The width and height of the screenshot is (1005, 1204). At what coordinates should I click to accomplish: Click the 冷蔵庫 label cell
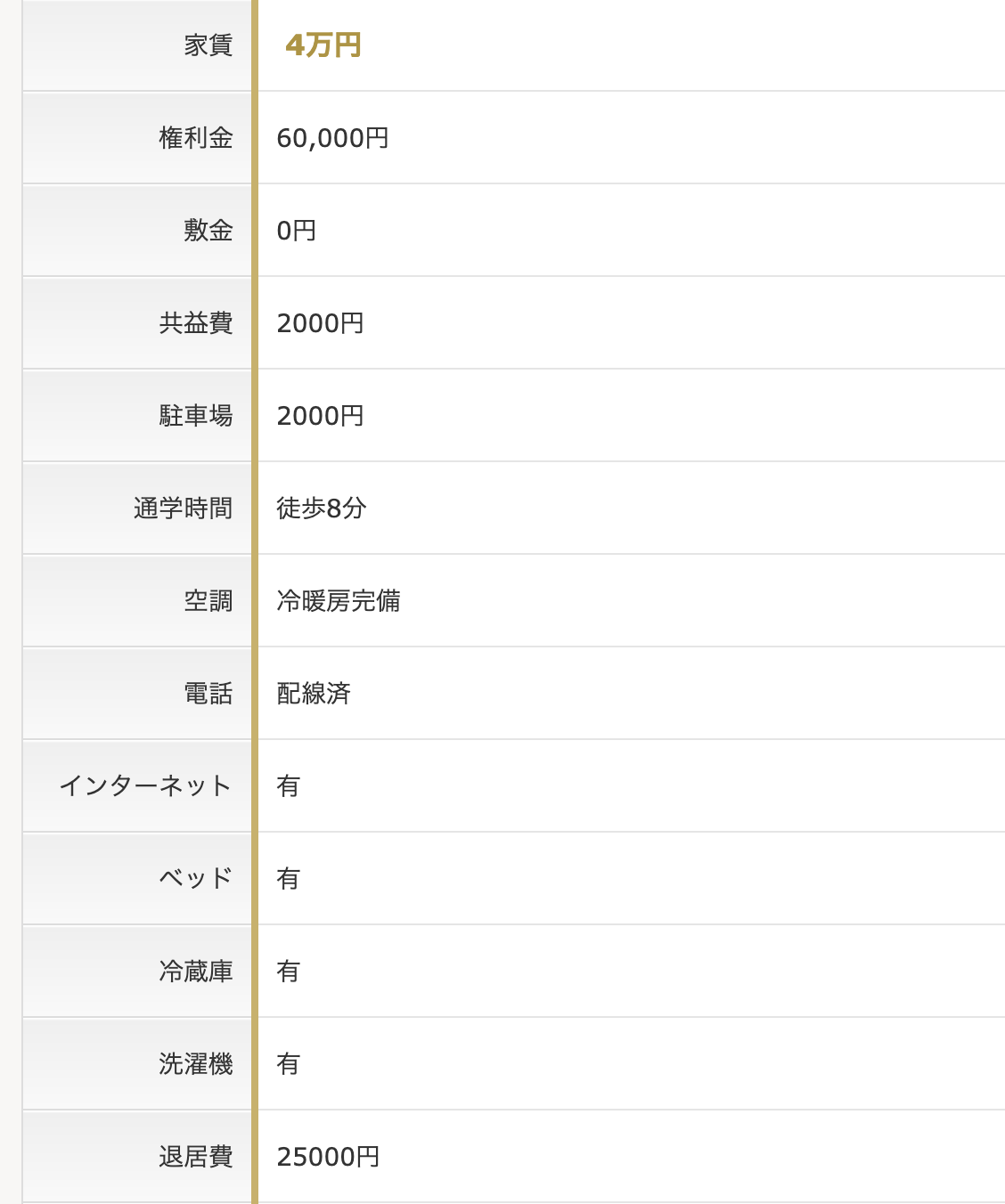pos(196,972)
